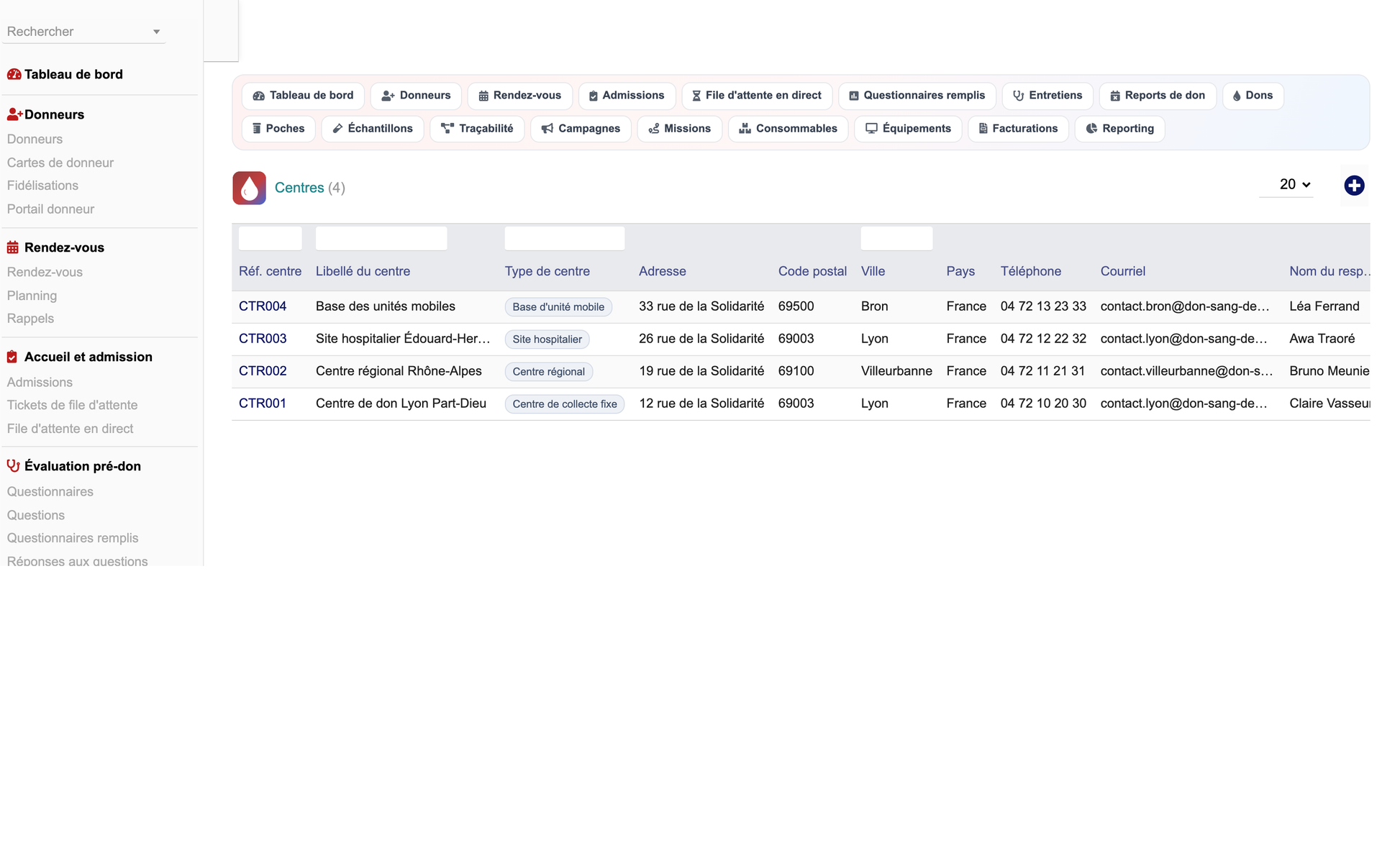This screenshot has width=1400, height=866.
Task: Click the Base d'unité mobile type badge
Action: 558,307
